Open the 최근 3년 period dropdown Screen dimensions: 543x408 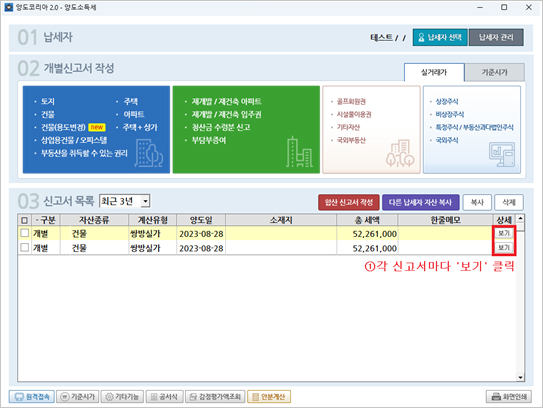point(124,201)
